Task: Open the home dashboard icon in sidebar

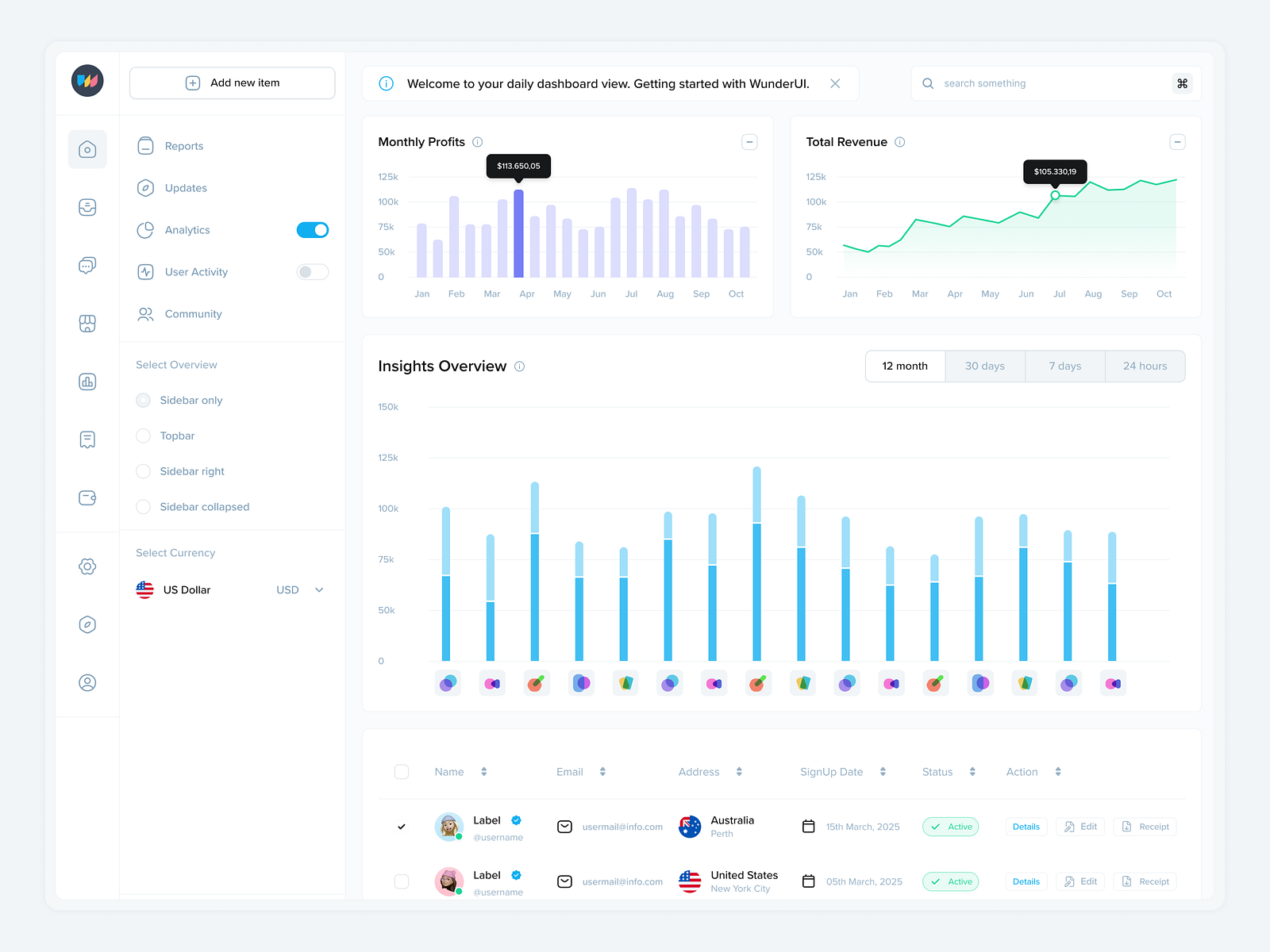Action: [x=87, y=148]
